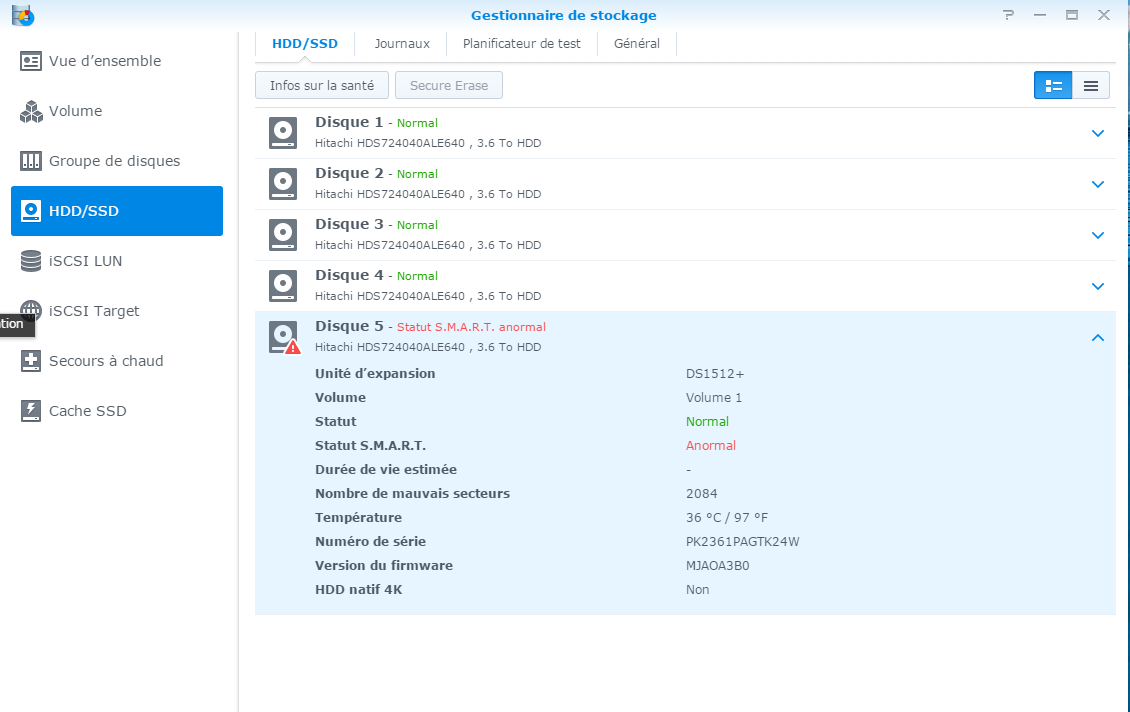Click the Cache SSD drive icon
The height and width of the screenshot is (712, 1130).
click(31, 411)
